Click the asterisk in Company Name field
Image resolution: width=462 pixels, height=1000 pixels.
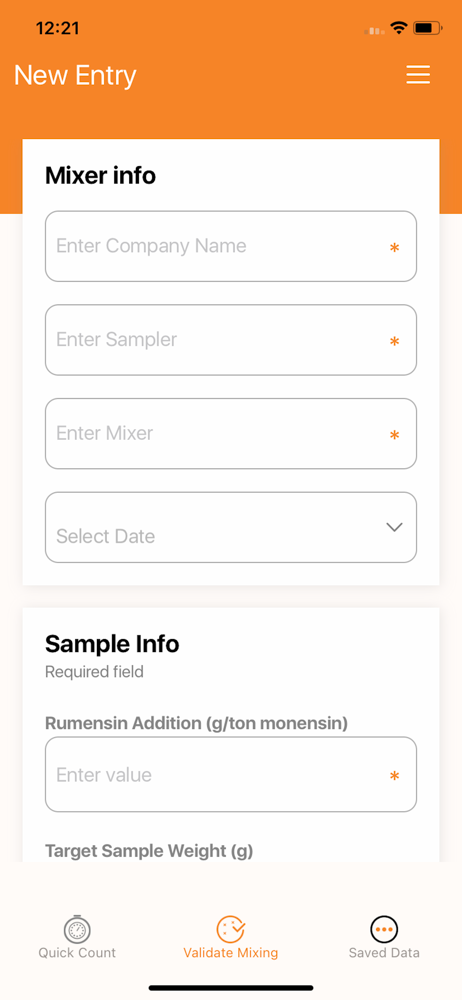[x=394, y=247]
